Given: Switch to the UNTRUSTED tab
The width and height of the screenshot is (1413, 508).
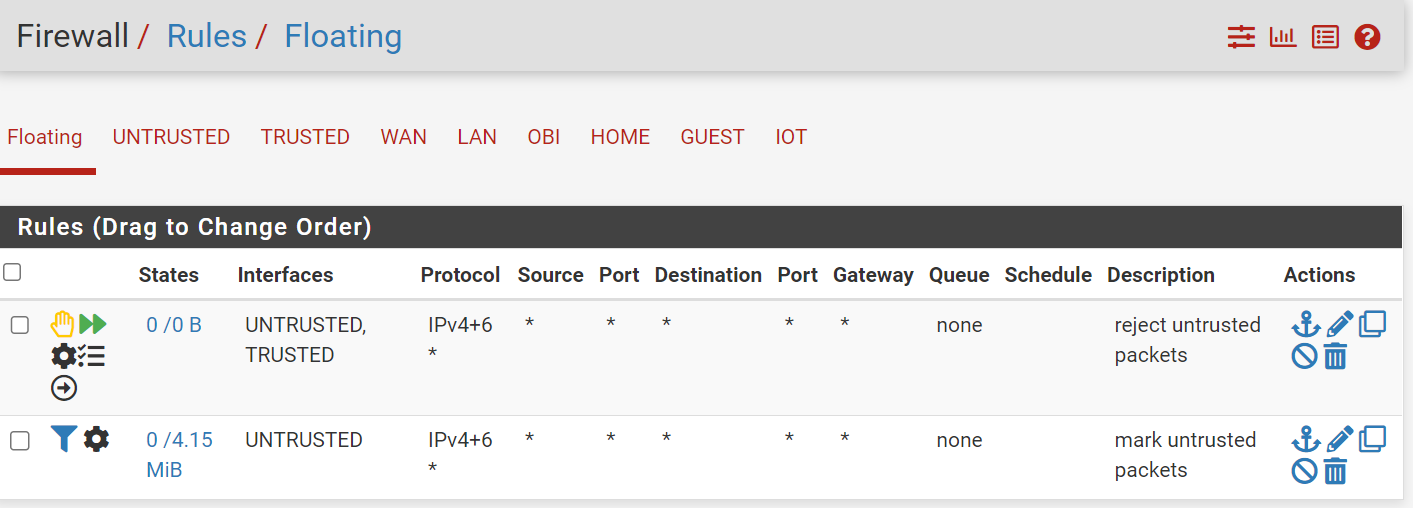Looking at the screenshot, I should pos(171,137).
